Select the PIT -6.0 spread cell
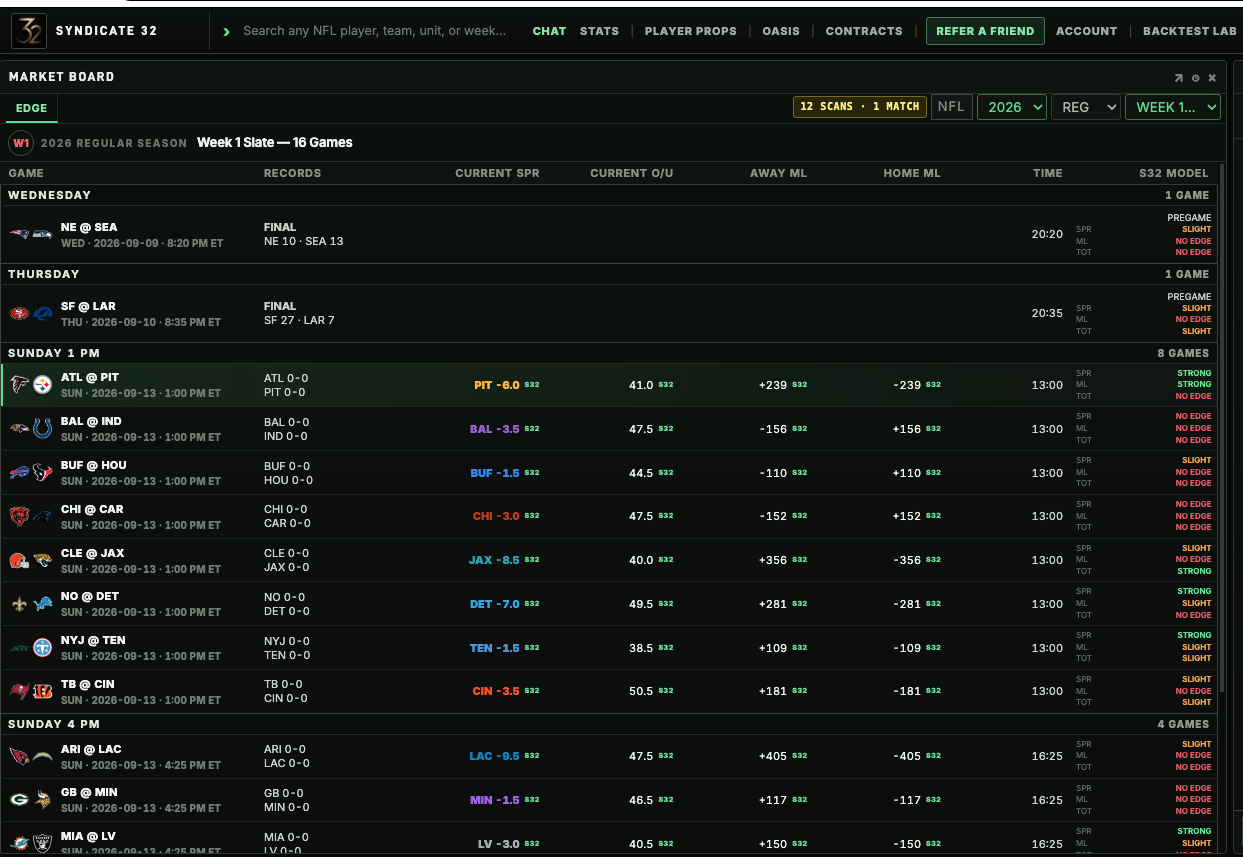Image resolution: width=1243 pixels, height=857 pixels. [x=497, y=385]
